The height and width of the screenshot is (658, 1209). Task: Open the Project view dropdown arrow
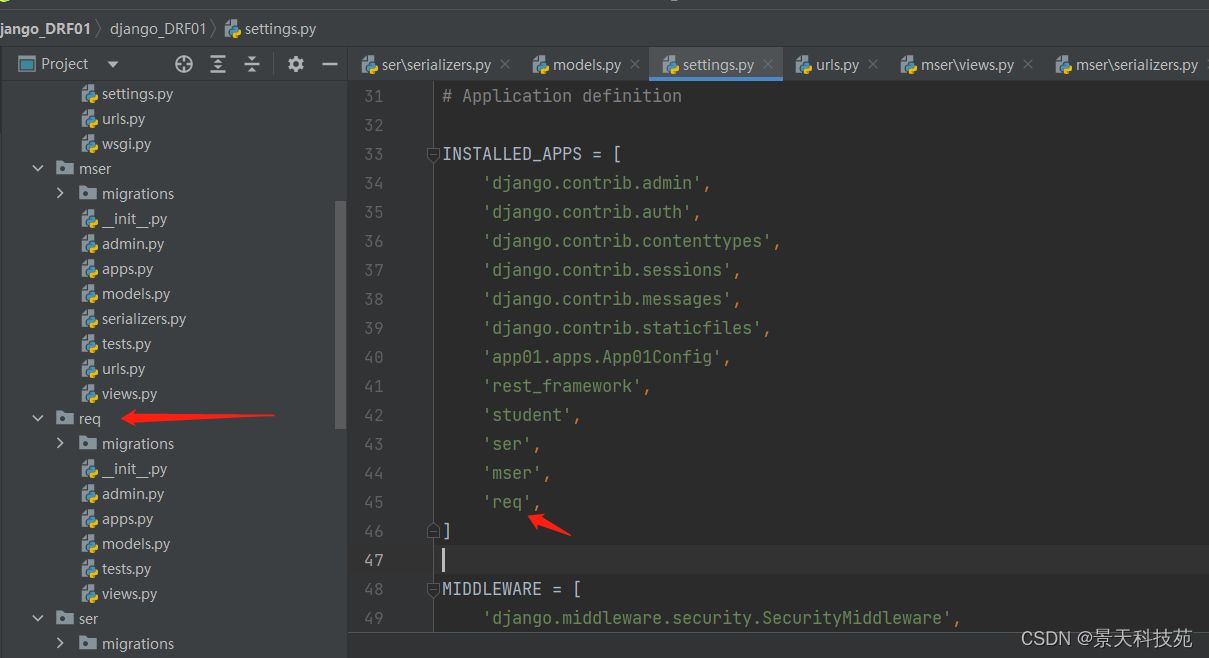click(112, 63)
